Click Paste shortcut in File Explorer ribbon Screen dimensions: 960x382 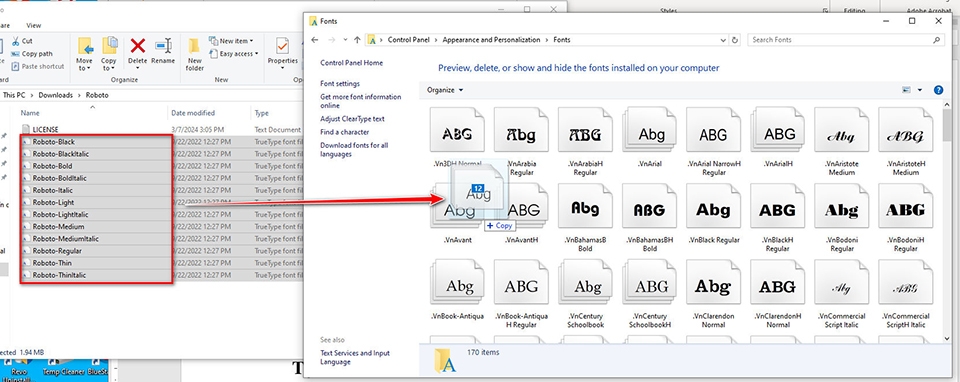point(37,66)
